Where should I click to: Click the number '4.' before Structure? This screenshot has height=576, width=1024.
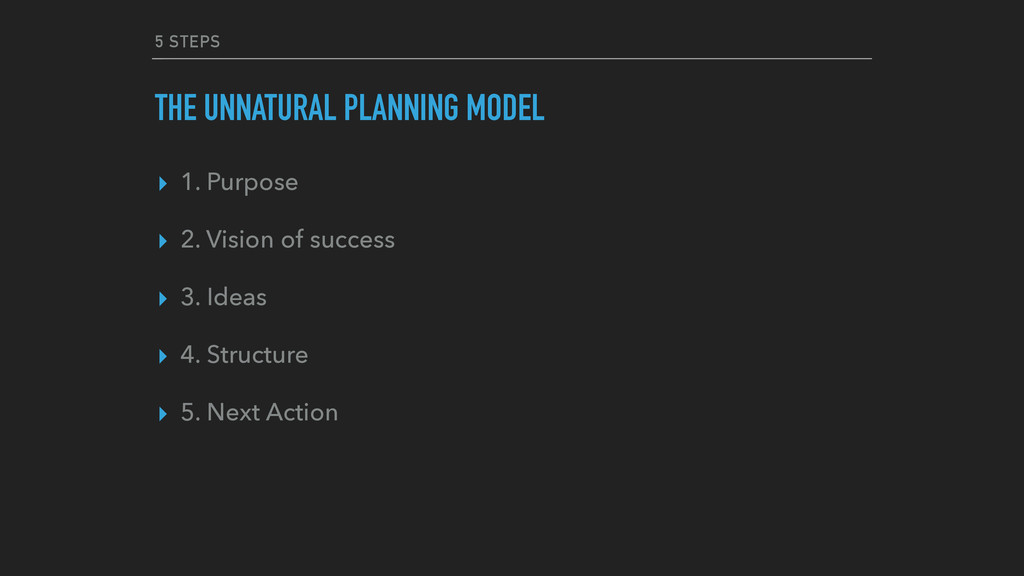coord(190,355)
